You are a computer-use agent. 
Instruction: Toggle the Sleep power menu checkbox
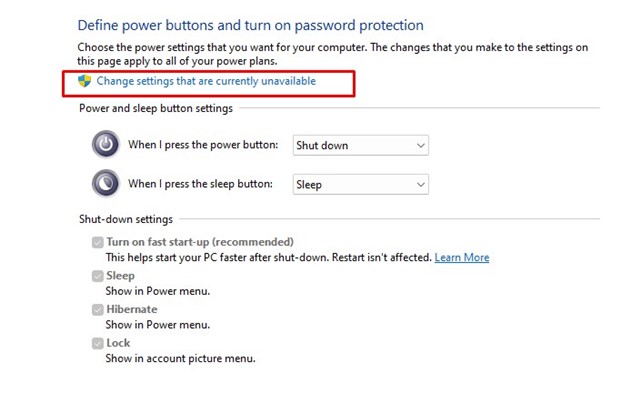98,276
